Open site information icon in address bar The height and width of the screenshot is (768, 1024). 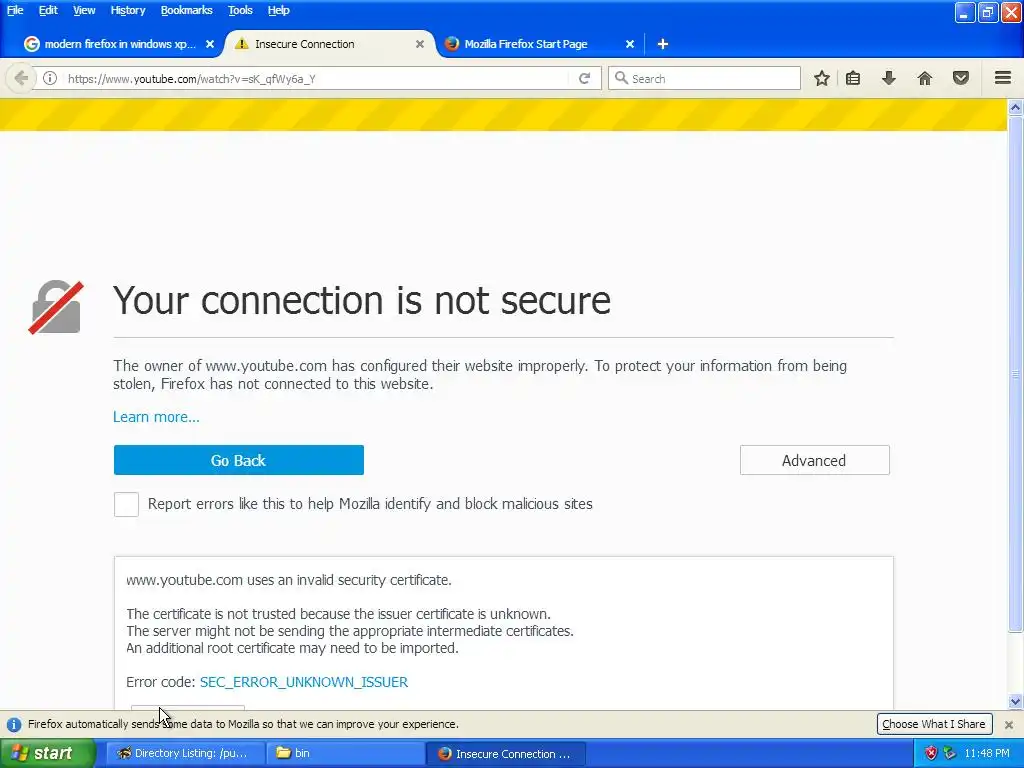coord(50,78)
